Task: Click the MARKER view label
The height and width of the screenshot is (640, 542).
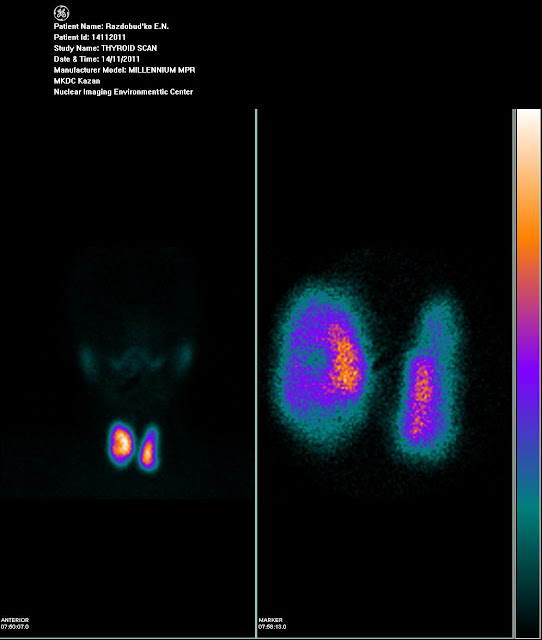Action: [x=270, y=620]
